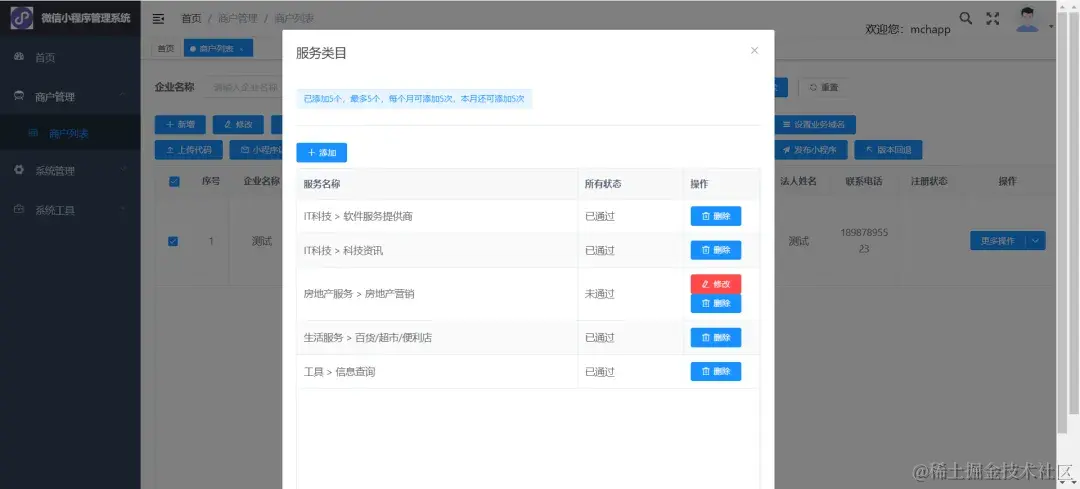The width and height of the screenshot is (1080, 489).
Task: Delete the 信息查询 category row
Action: (x=716, y=371)
